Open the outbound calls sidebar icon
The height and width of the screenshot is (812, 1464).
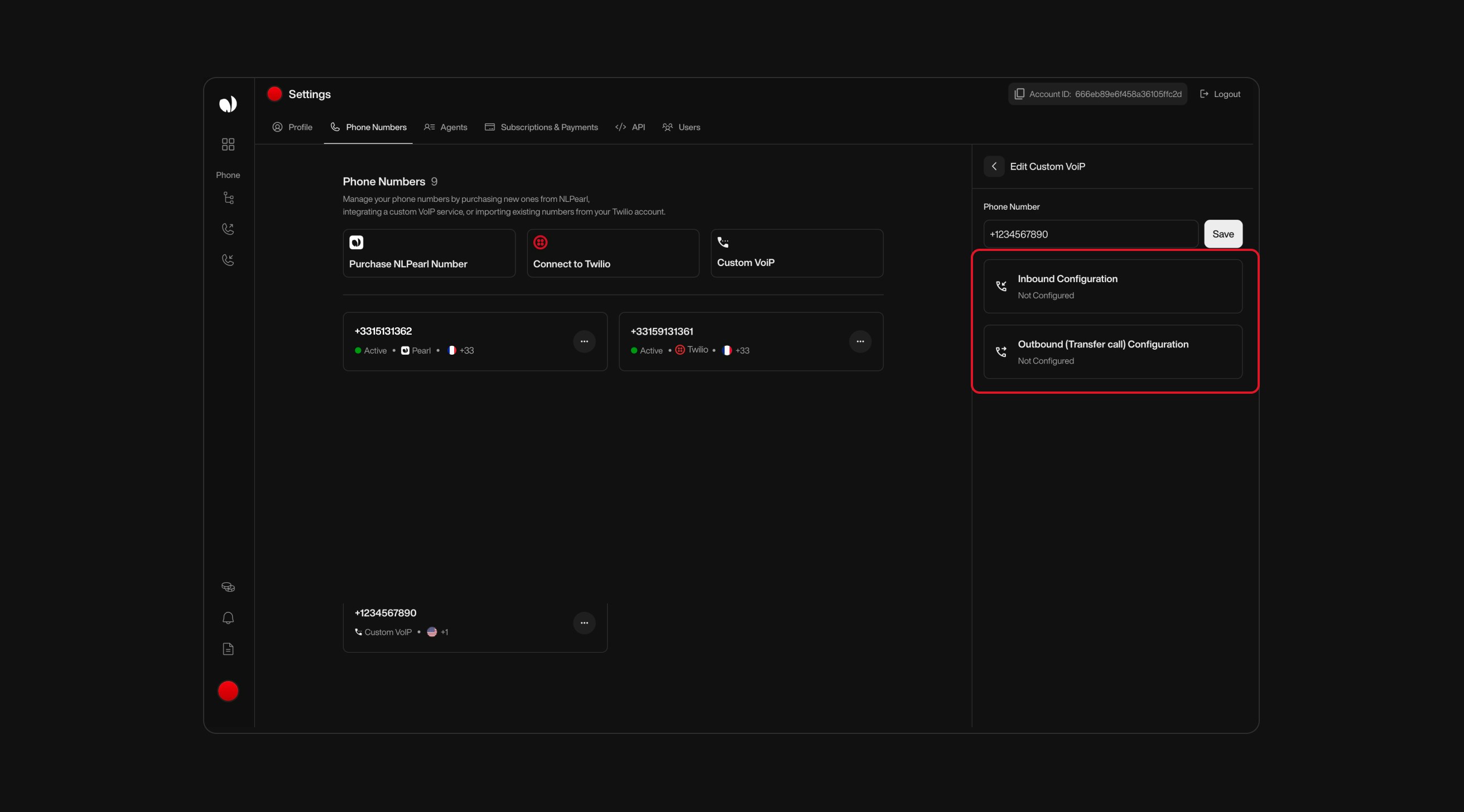(228, 229)
